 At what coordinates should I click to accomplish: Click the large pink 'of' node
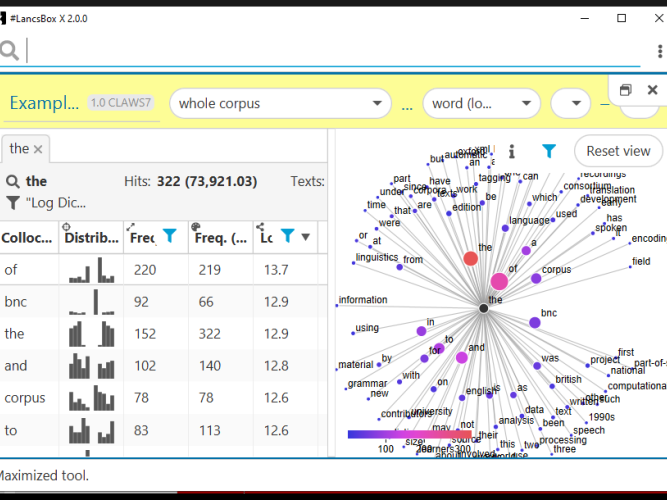(499, 281)
